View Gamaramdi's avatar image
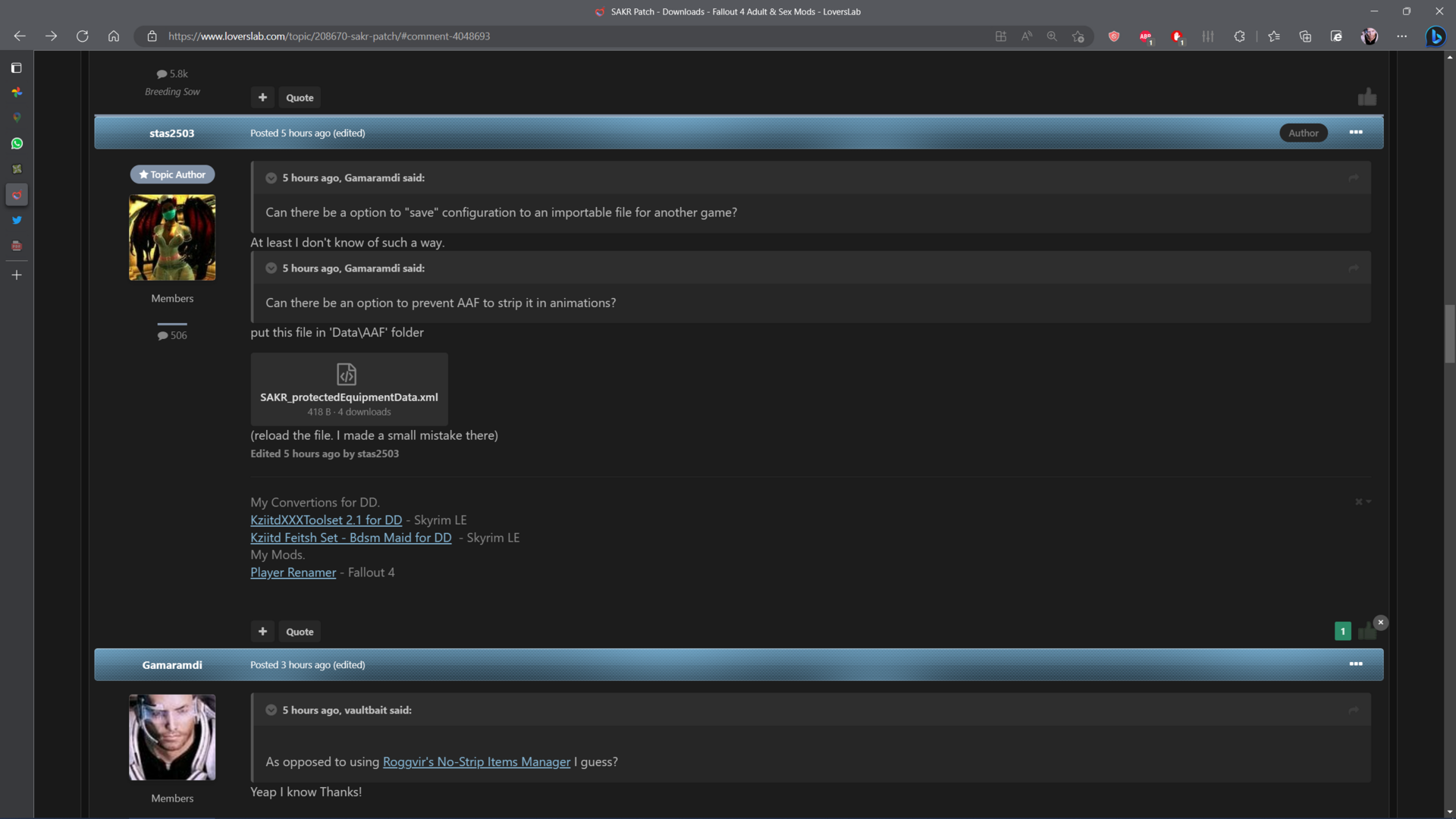Viewport: 1456px width, 819px height. [172, 737]
